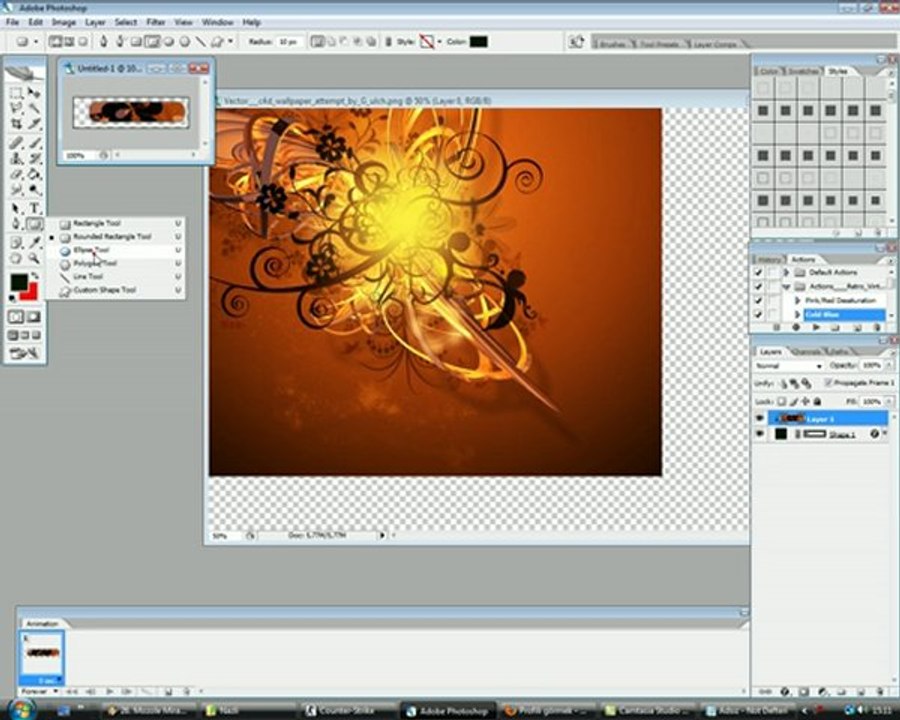Viewport: 900px width, 720px height.
Task: Select the Type tool in toolbox
Action: pyautogui.click(x=34, y=208)
